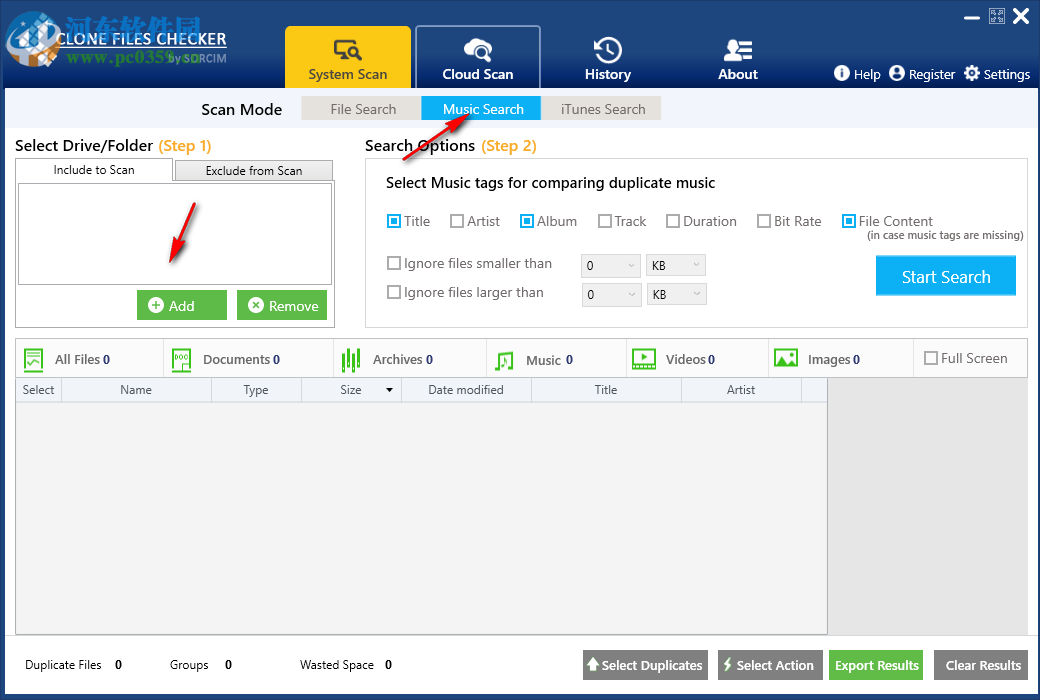Image resolution: width=1040 pixels, height=700 pixels.
Task: Click the Wasted Space status text
Action: coord(336,665)
